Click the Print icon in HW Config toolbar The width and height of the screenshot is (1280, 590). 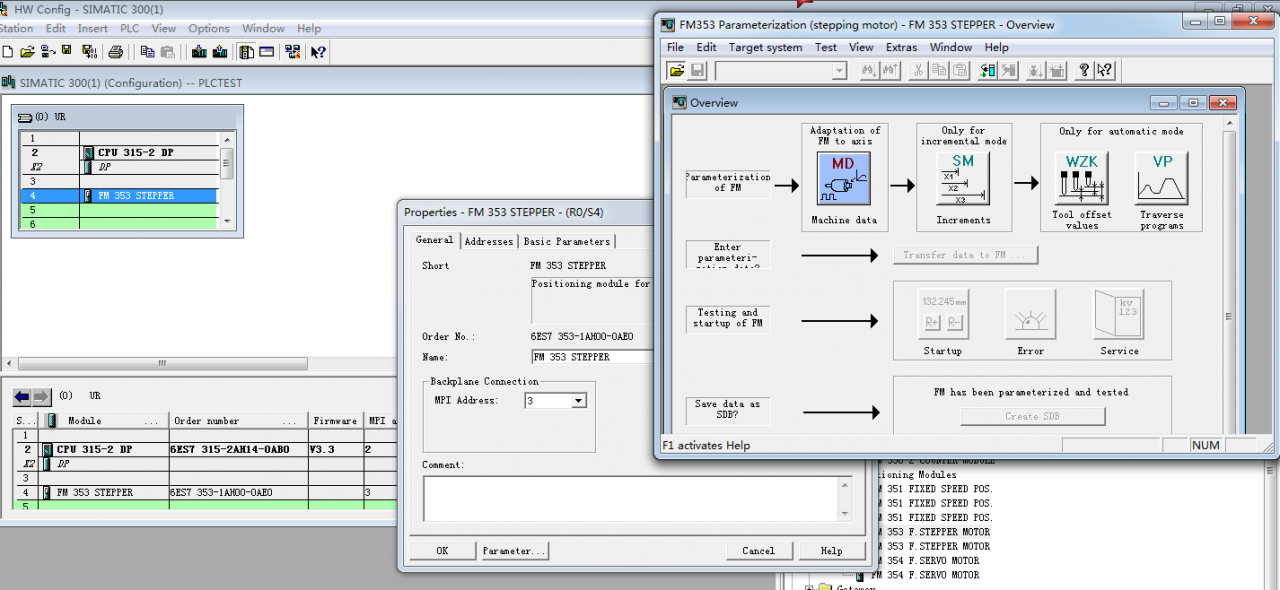pos(116,52)
